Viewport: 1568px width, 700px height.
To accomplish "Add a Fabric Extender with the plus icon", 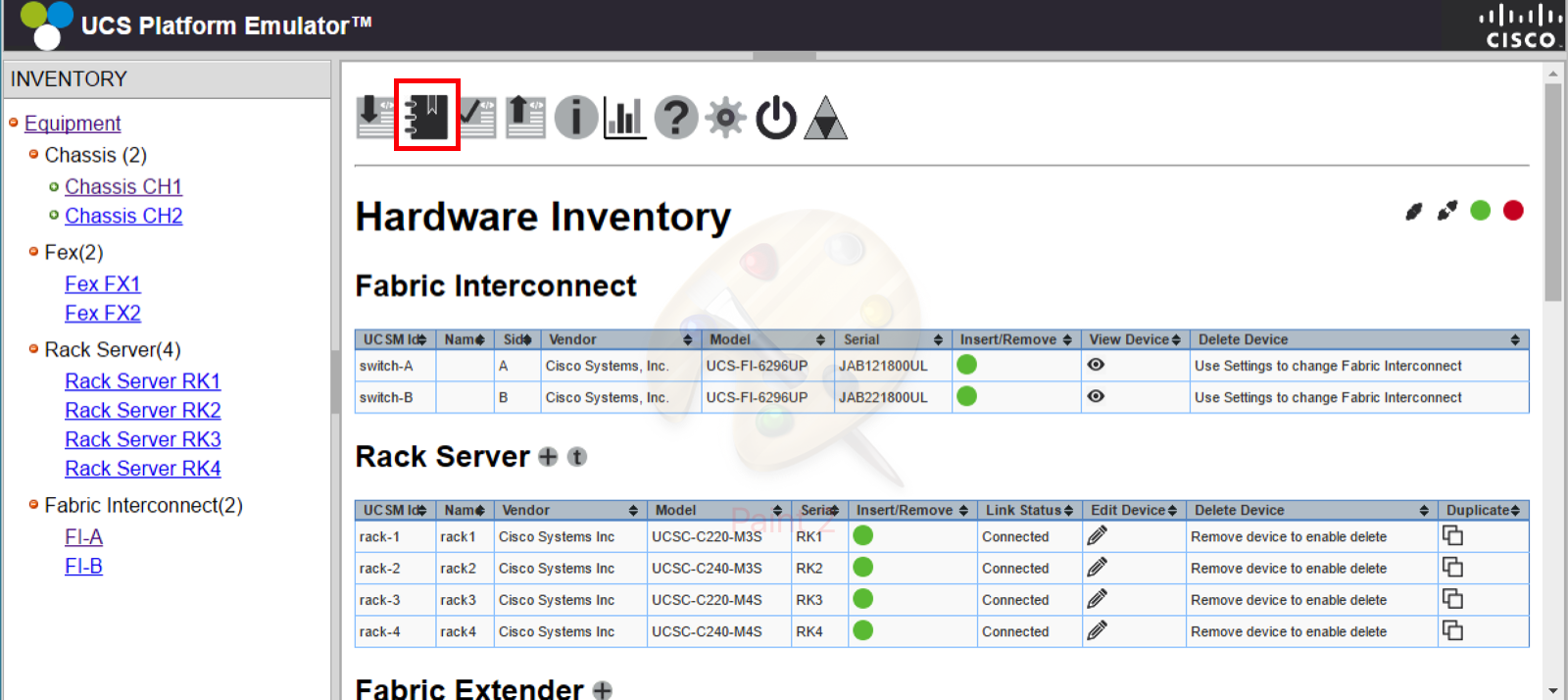I will point(603,690).
